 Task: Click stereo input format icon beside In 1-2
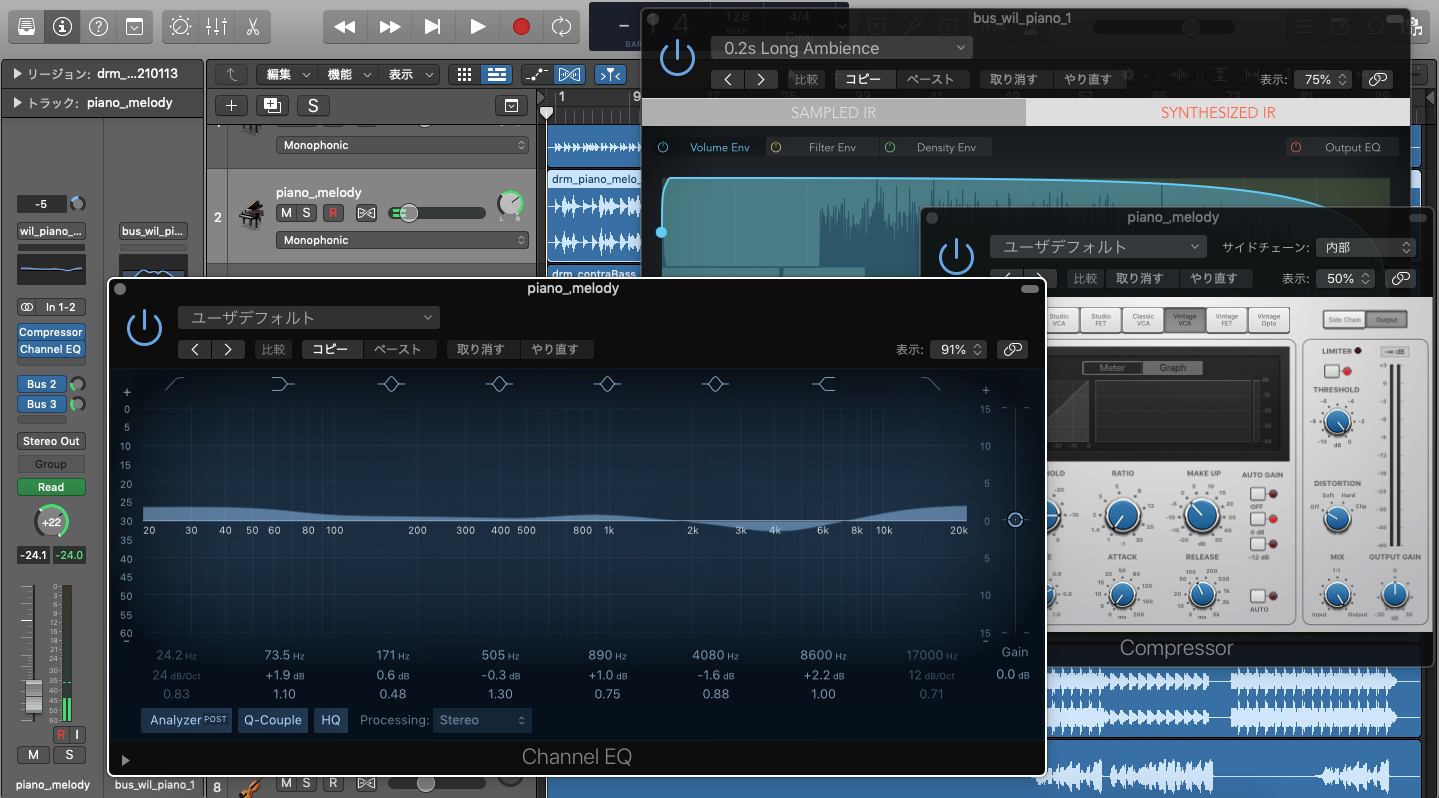click(x=27, y=307)
